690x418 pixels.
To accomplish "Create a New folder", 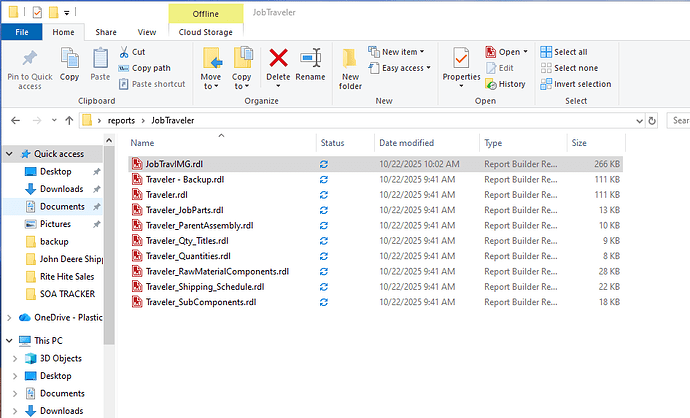I will click(350, 69).
